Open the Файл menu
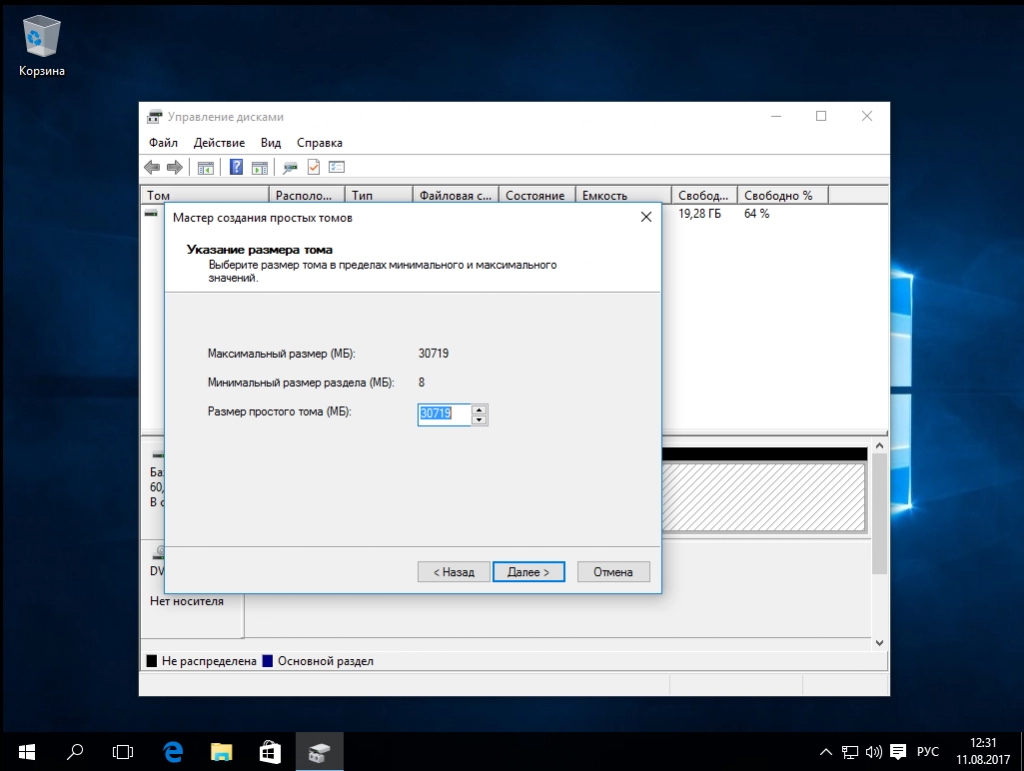 [x=163, y=143]
